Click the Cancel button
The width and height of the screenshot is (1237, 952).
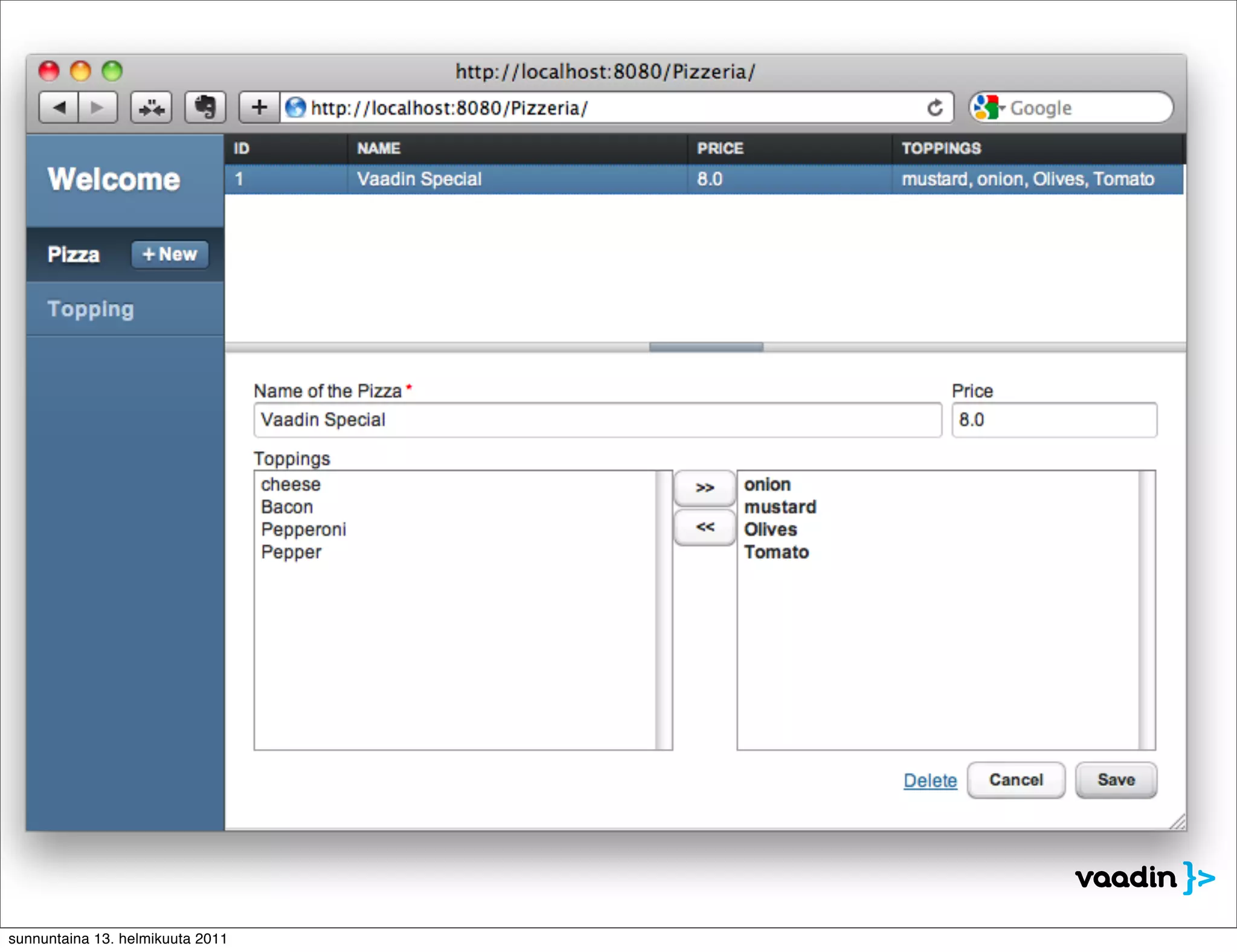point(1016,780)
